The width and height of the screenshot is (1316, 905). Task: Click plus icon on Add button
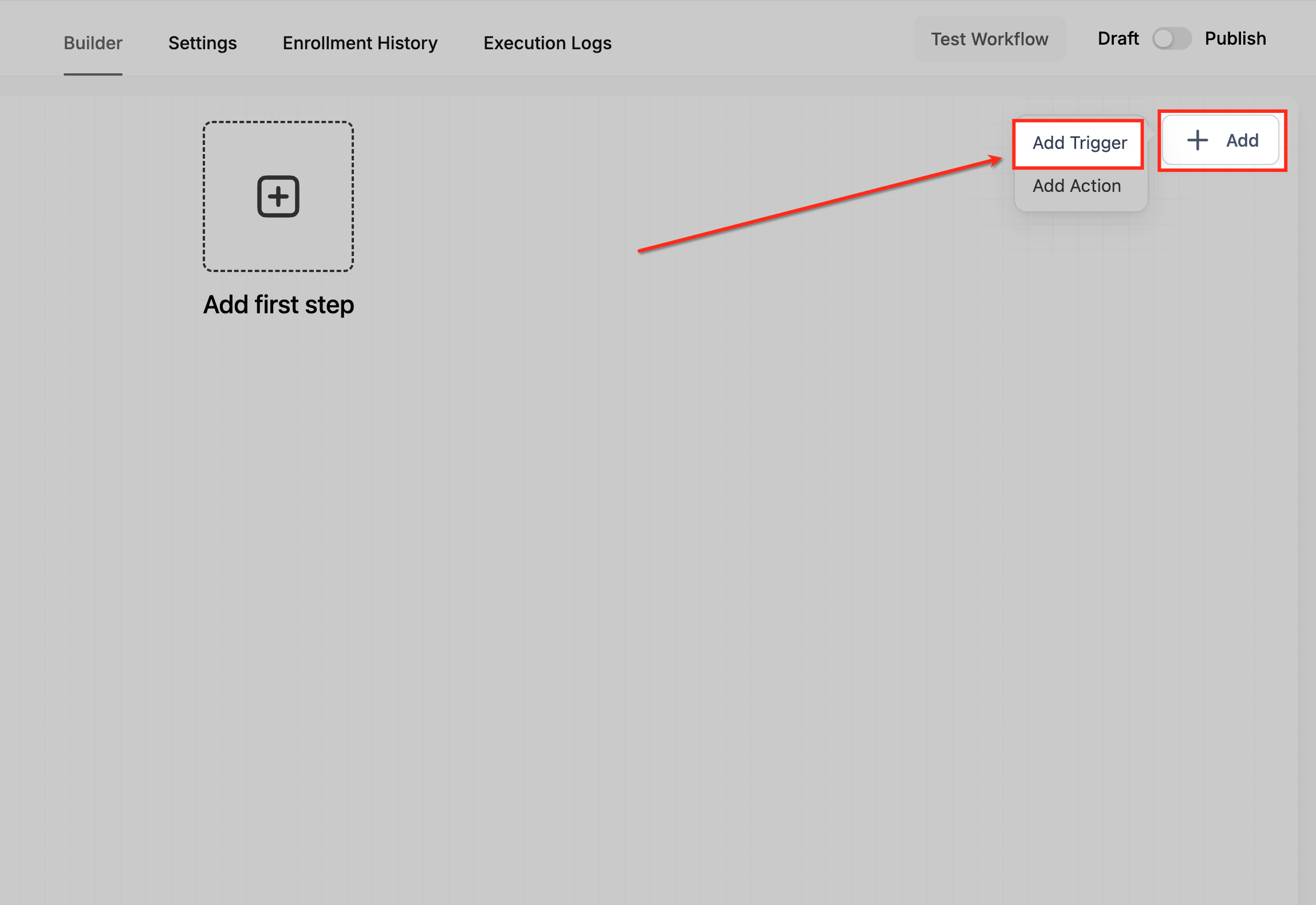click(1197, 140)
